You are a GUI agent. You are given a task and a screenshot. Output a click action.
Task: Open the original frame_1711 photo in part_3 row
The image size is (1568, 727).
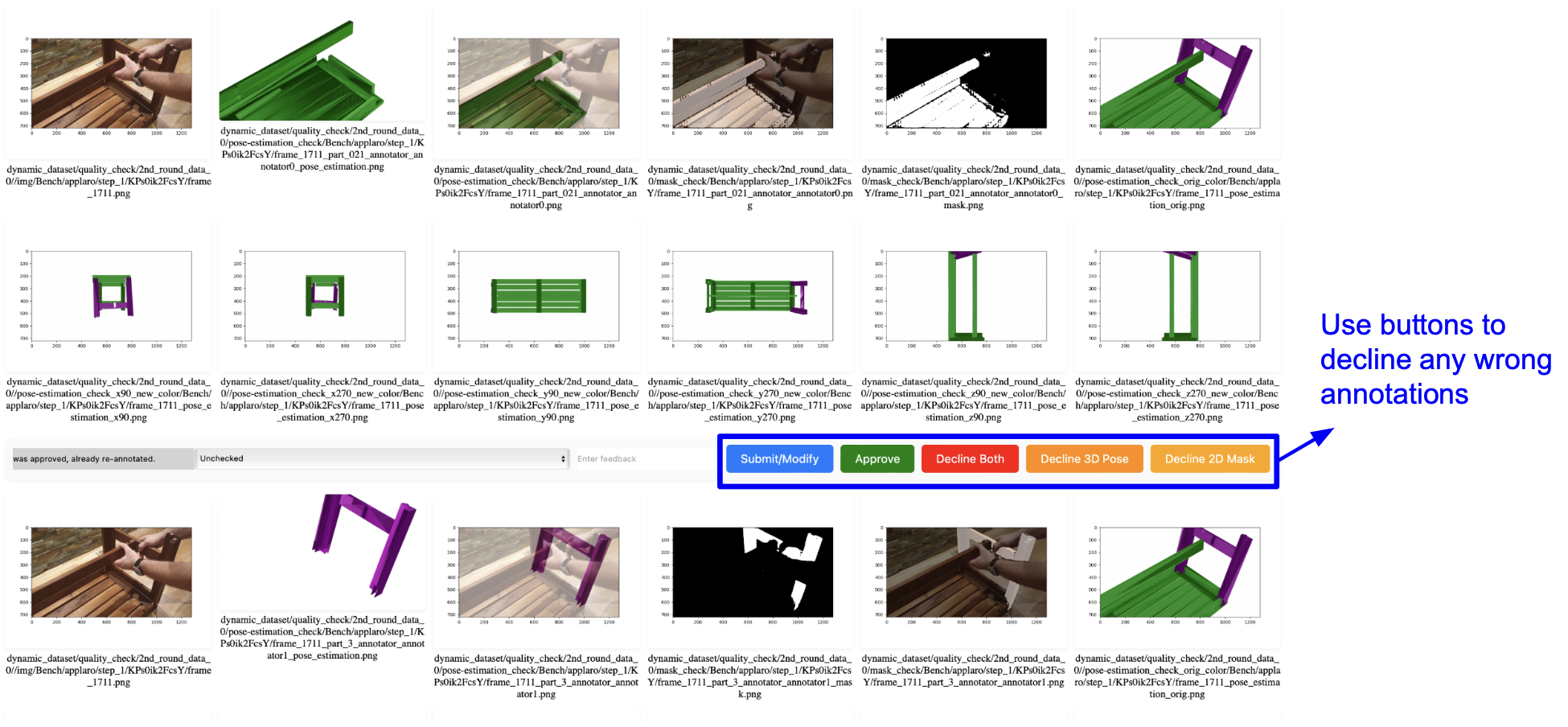pyautogui.click(x=109, y=573)
